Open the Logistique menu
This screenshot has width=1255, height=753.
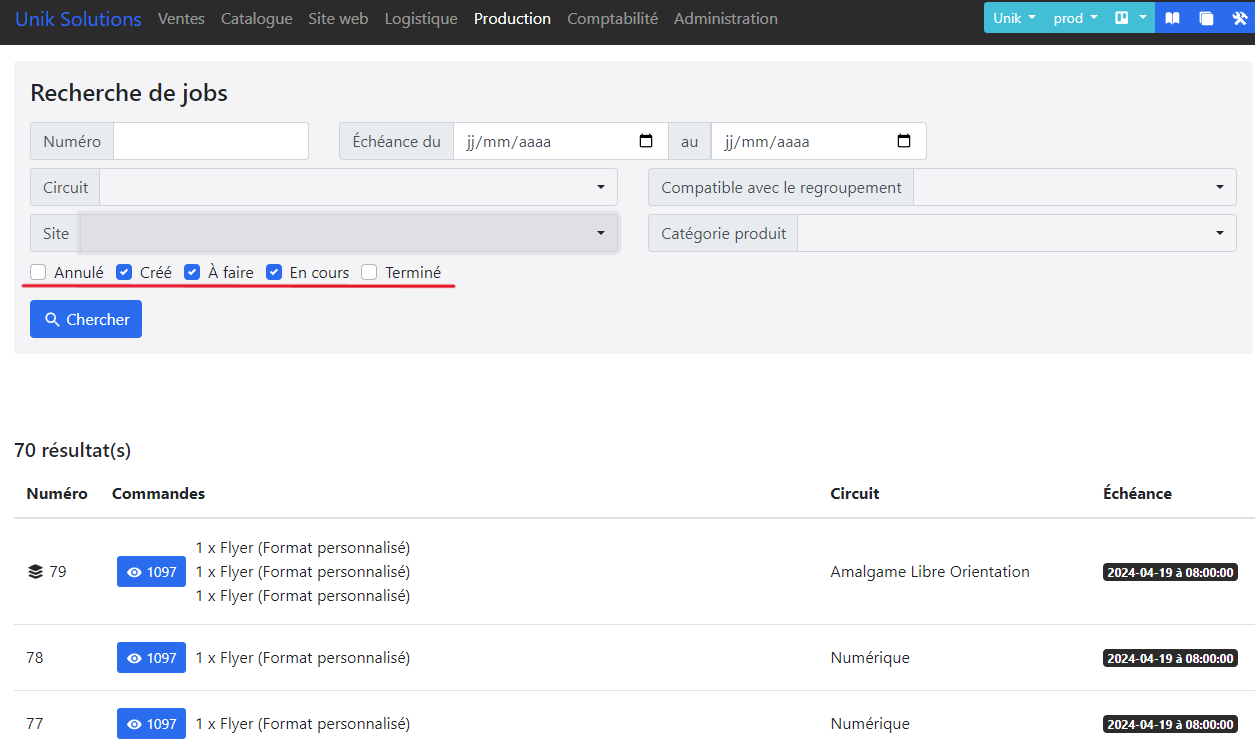(x=420, y=18)
